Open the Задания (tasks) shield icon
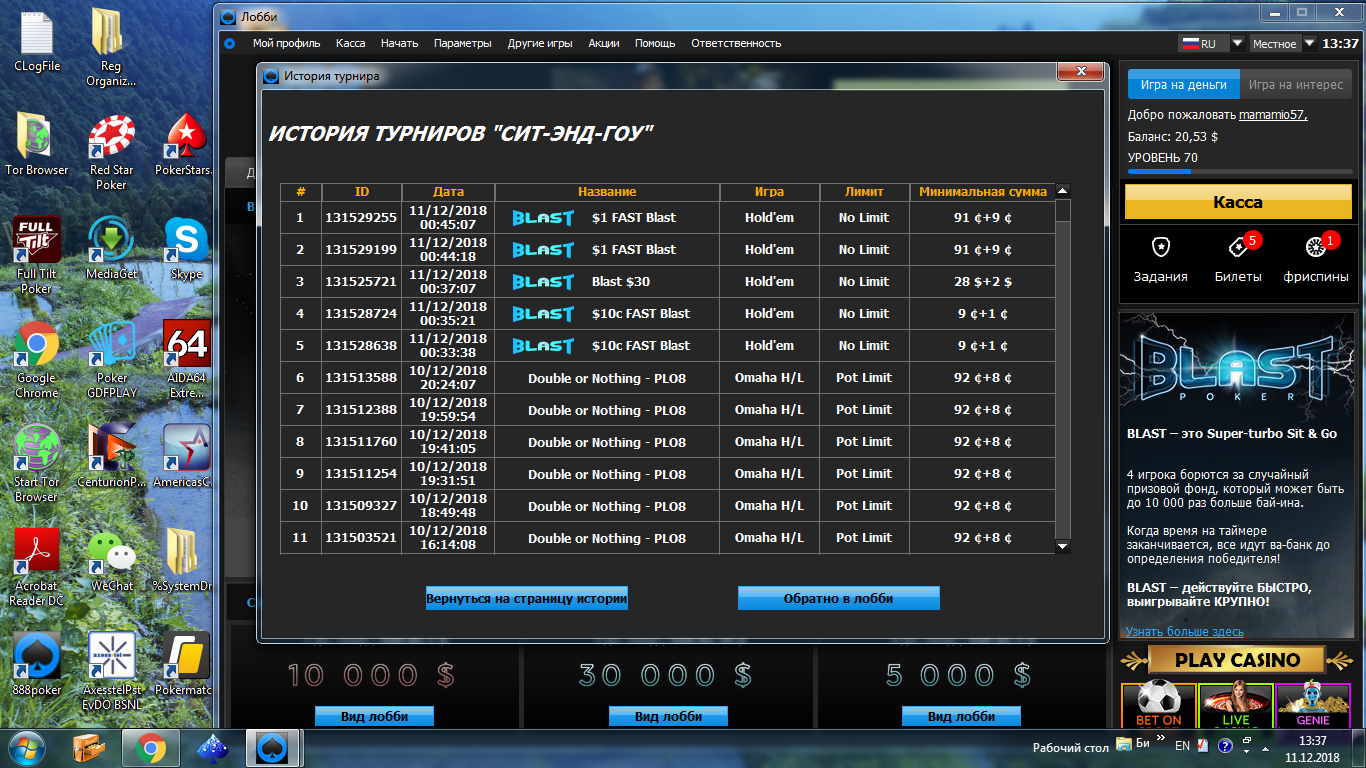The image size is (1366, 768). (x=1160, y=246)
